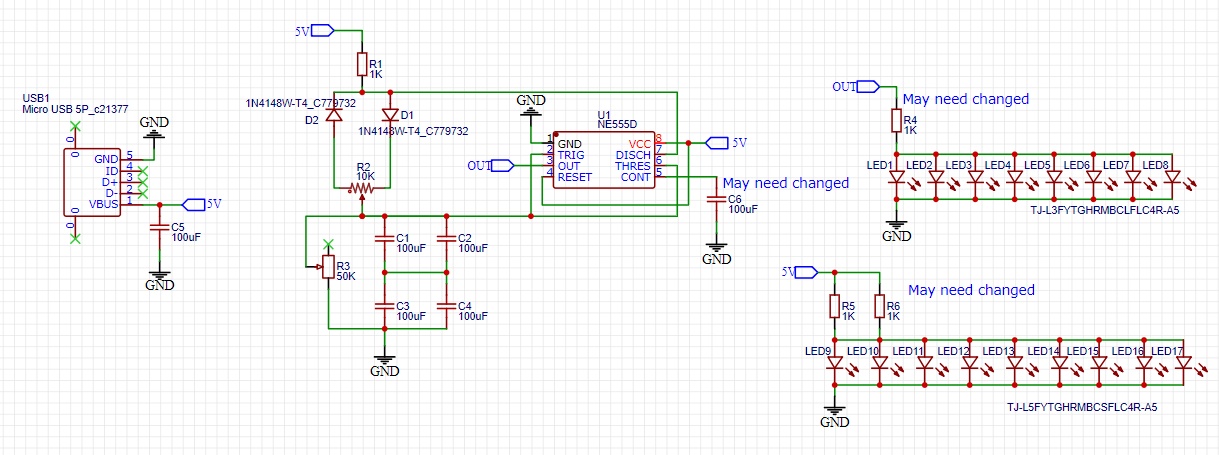This screenshot has width=1219, height=455.
Task: Click the CONT pin label on U1
Action: (635, 176)
